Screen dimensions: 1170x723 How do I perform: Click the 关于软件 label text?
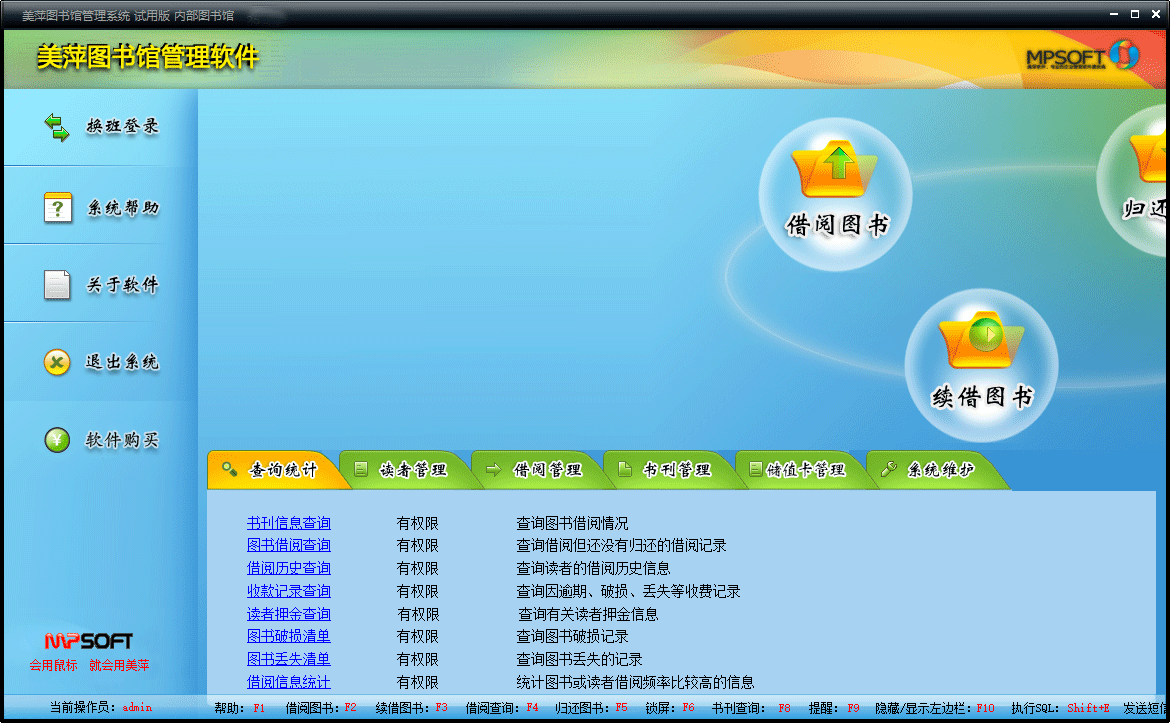coord(122,285)
